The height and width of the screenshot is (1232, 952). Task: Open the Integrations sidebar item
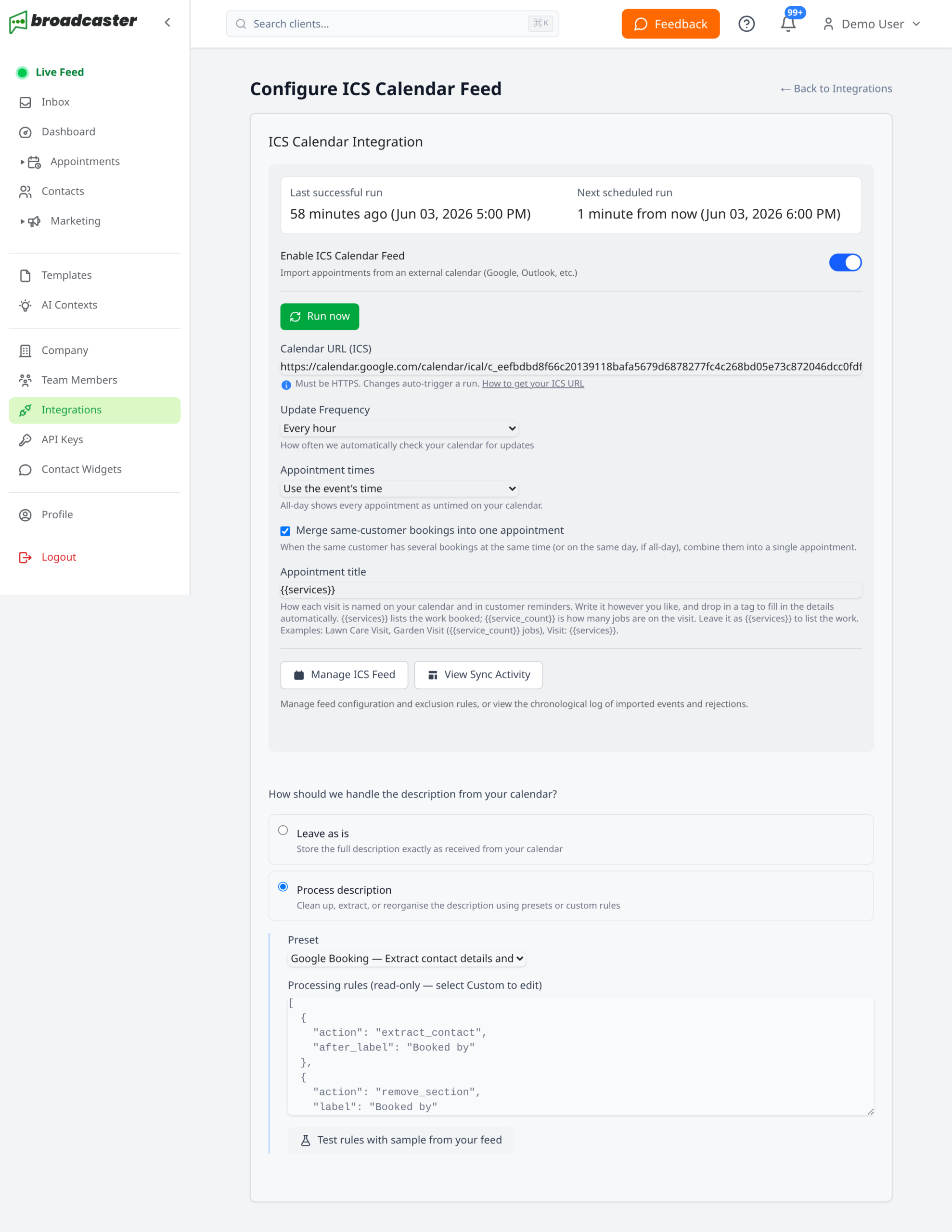click(x=95, y=410)
